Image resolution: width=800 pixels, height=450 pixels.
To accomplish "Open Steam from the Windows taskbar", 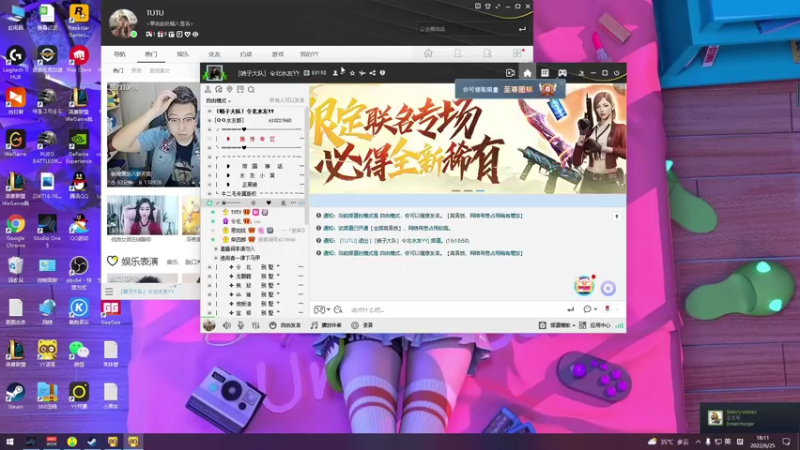I will click(92, 442).
